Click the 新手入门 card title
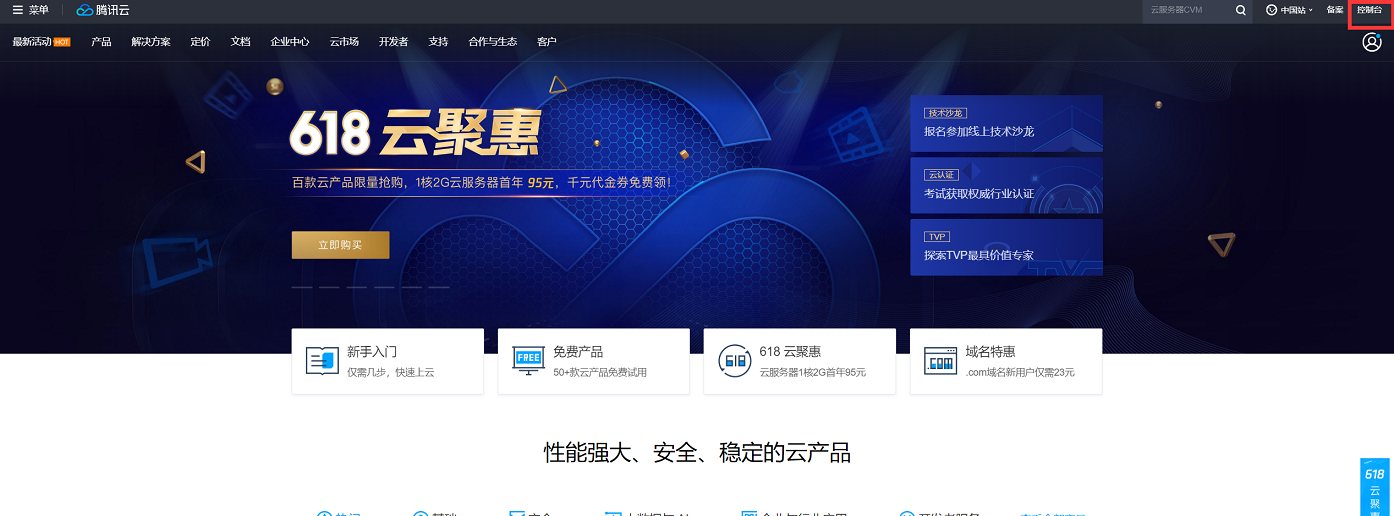This screenshot has height=516, width=1394. (372, 352)
